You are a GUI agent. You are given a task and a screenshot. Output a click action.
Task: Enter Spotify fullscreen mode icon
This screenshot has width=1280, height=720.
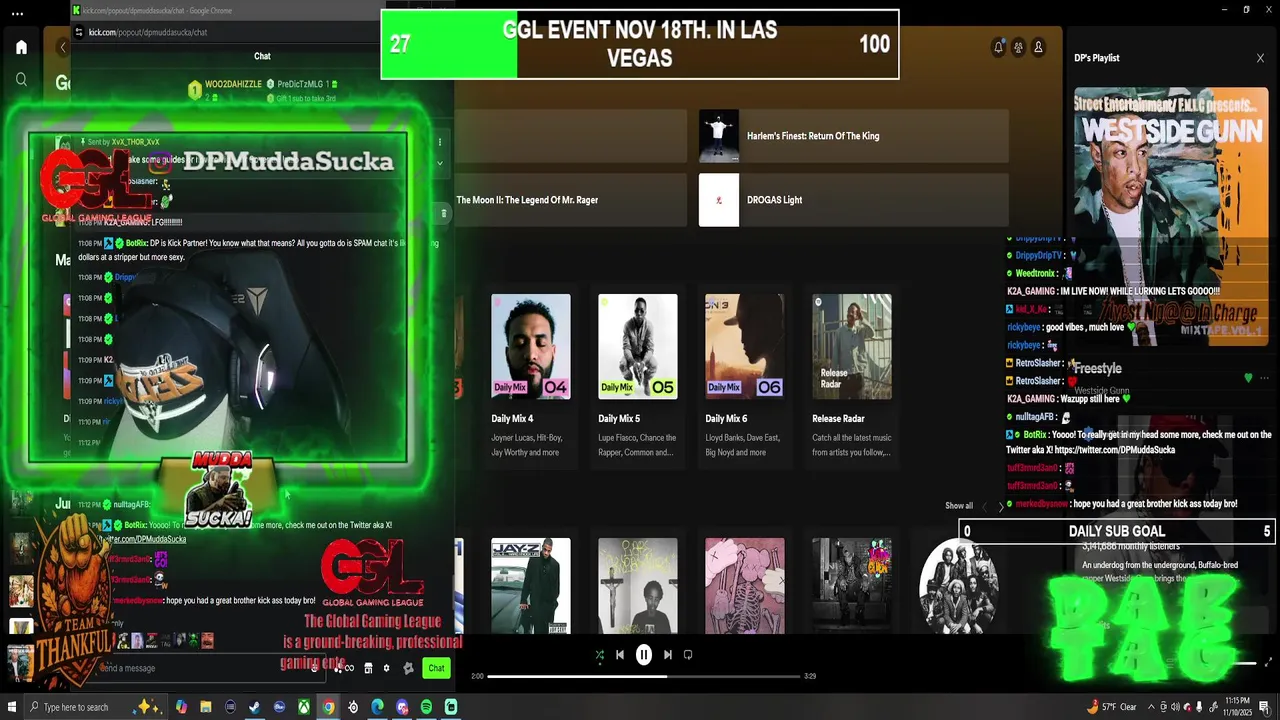[1269, 662]
